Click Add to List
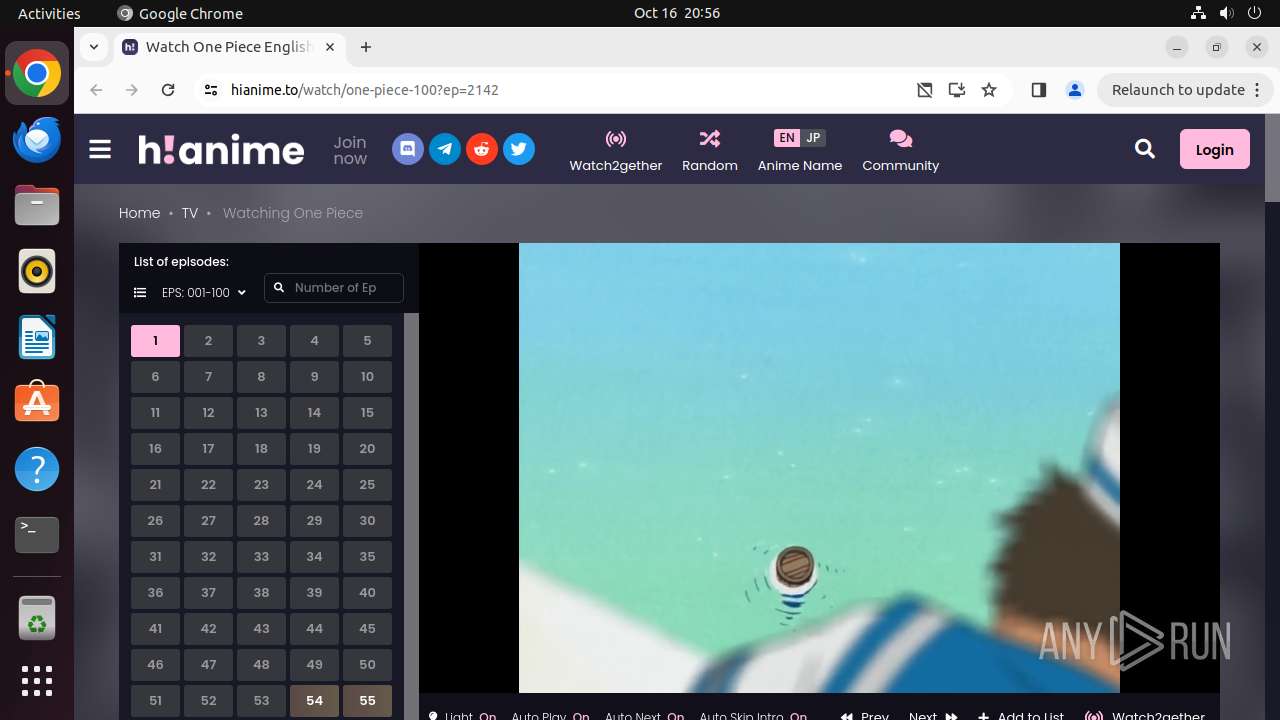This screenshot has width=1280, height=720. click(1021, 714)
